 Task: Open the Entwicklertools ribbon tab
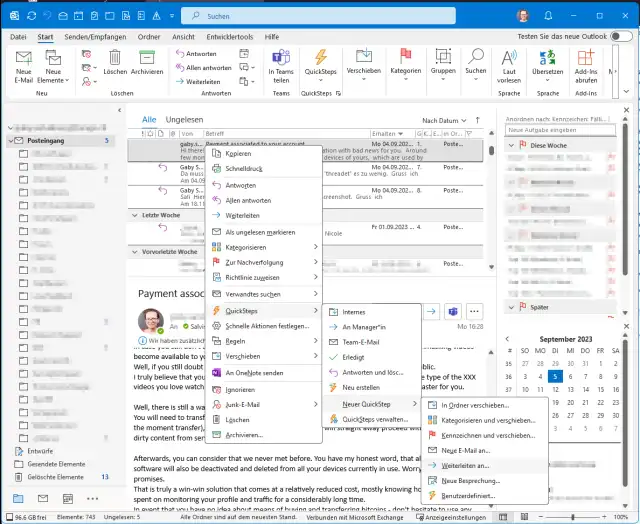(x=230, y=37)
